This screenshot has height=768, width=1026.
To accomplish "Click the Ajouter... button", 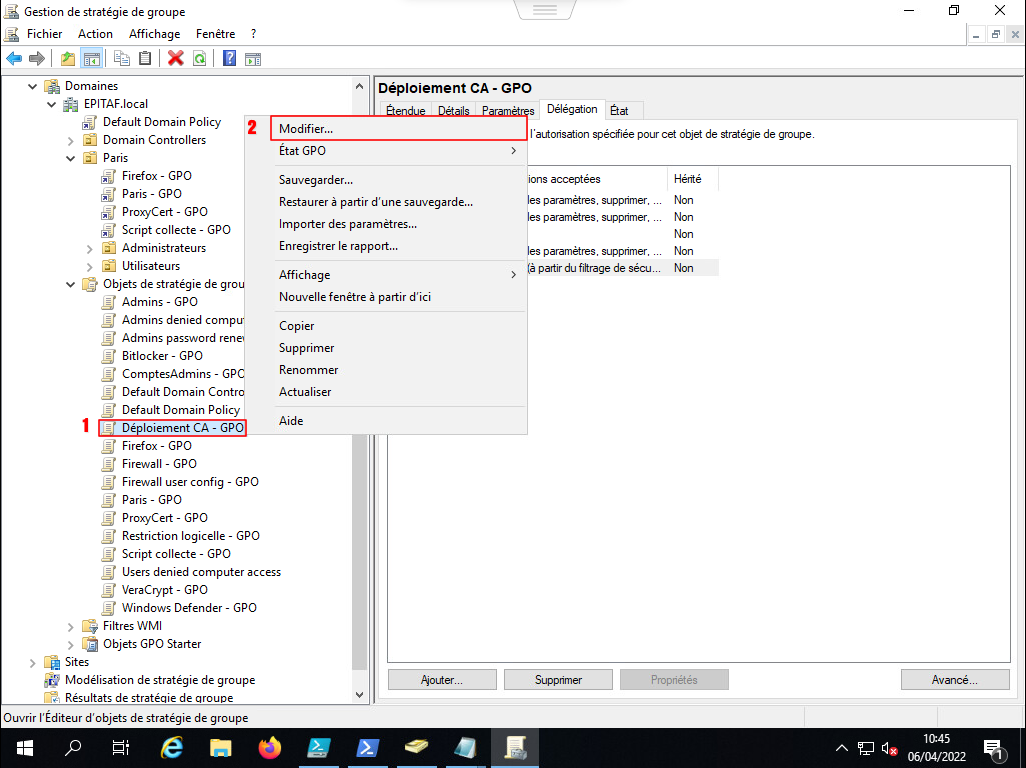I will click(442, 680).
